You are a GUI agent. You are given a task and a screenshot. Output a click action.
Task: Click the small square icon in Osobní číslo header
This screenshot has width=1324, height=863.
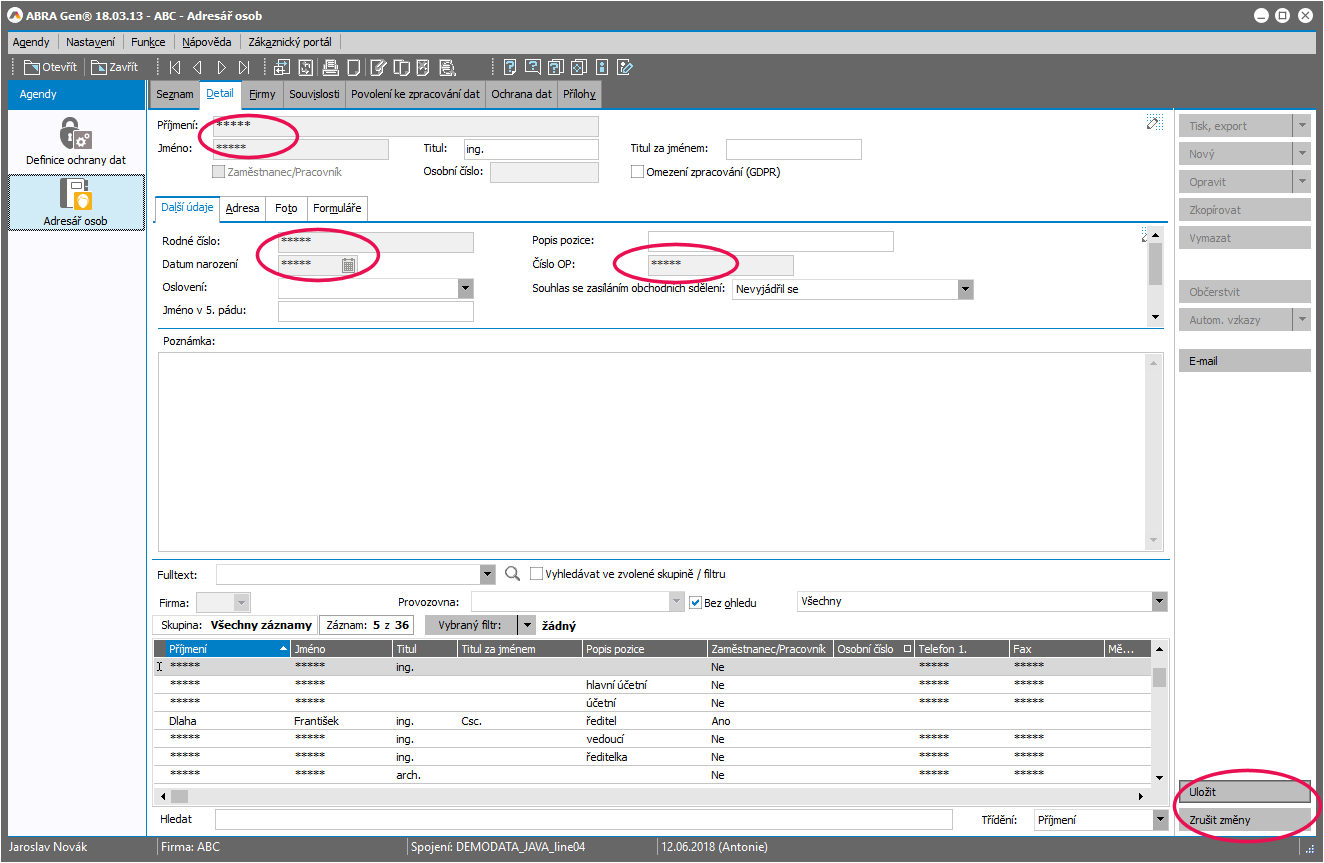tap(907, 649)
